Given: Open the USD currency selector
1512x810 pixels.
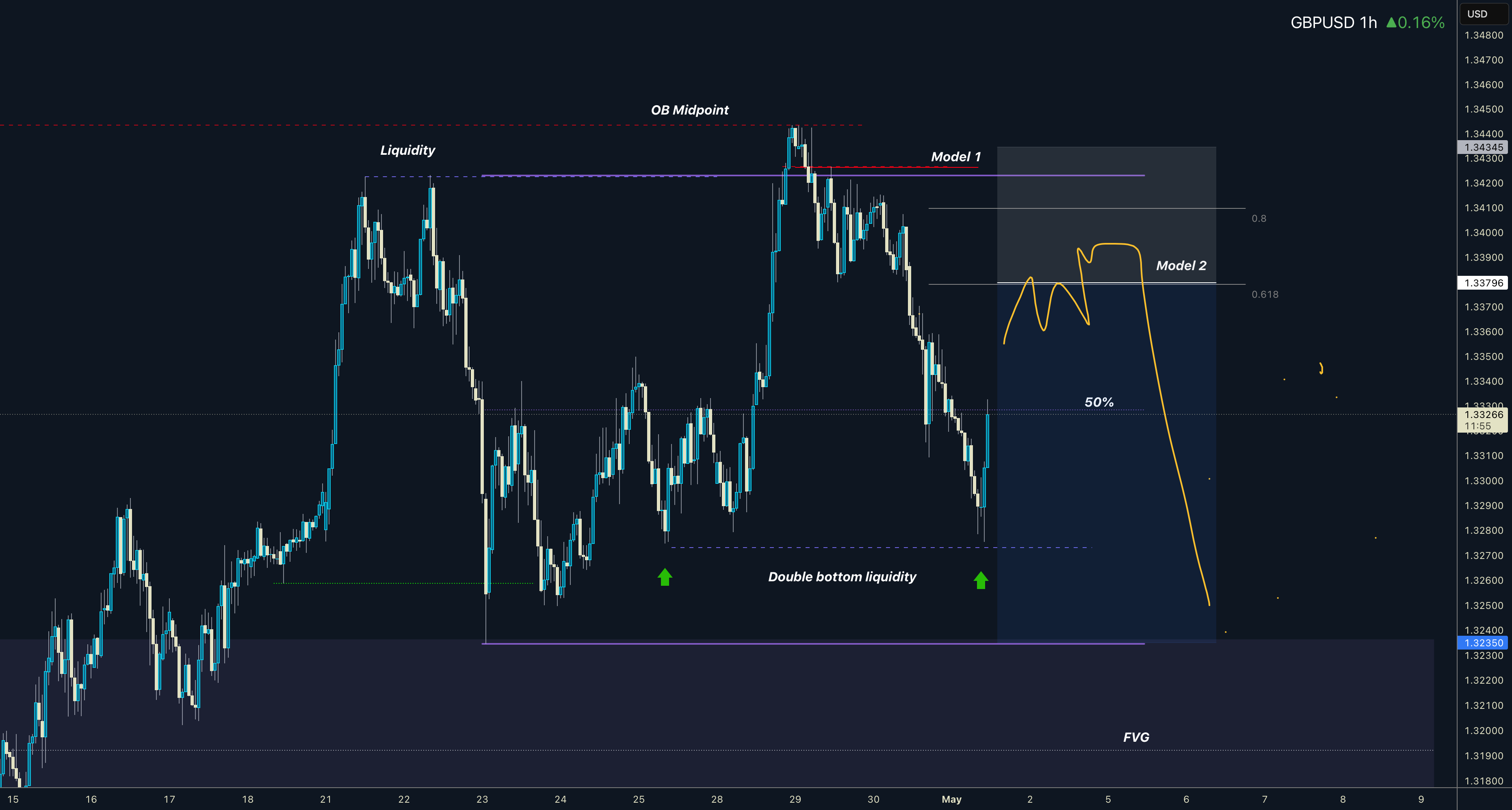Looking at the screenshot, I should click(x=1484, y=13).
